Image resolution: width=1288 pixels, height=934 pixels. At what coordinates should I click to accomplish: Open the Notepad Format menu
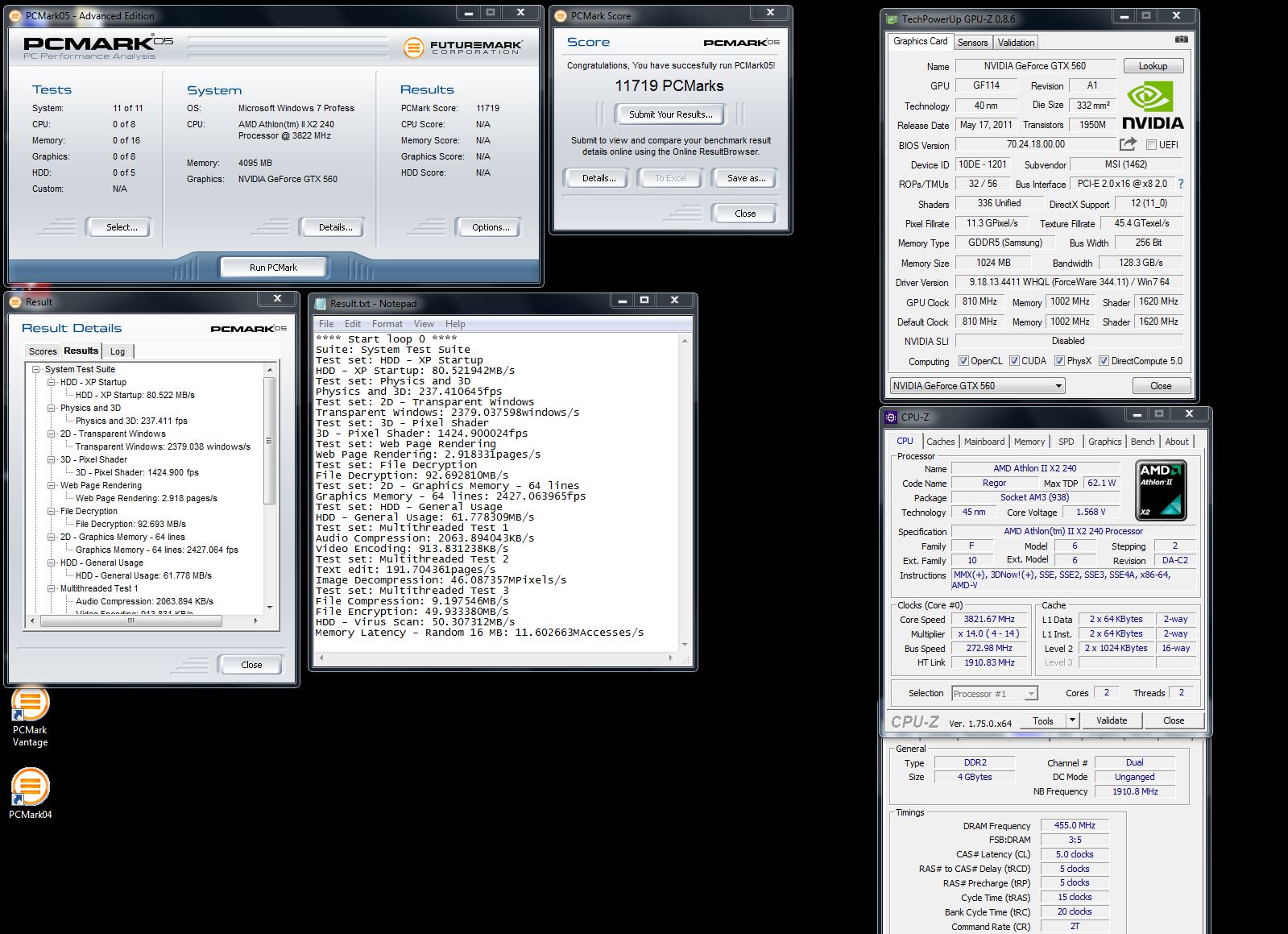coord(387,324)
